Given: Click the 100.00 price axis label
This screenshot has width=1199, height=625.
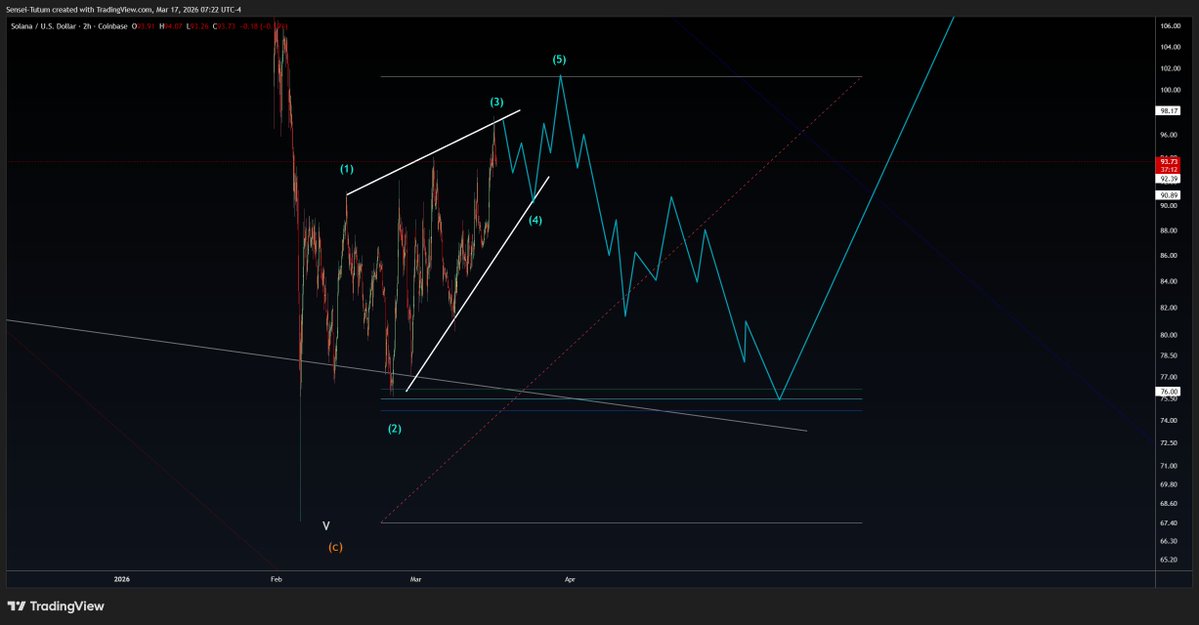Looking at the screenshot, I should (x=1170, y=90).
